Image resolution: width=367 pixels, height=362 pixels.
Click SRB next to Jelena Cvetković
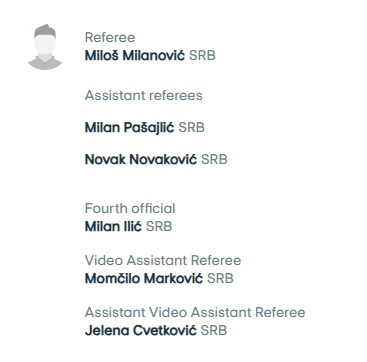click(x=214, y=331)
